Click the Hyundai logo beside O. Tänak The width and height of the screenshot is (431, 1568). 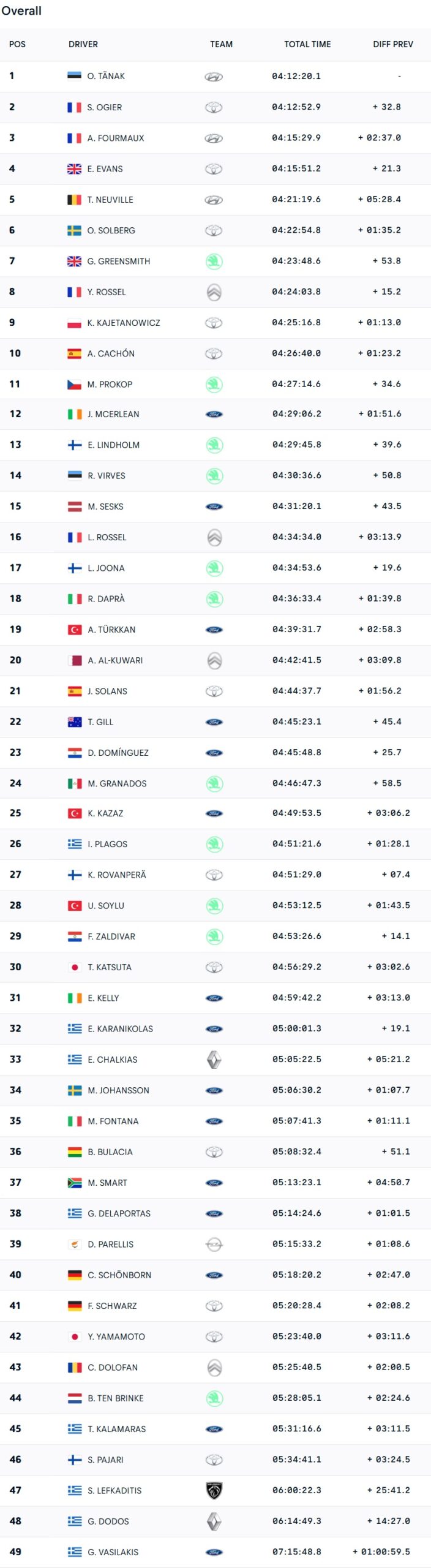click(x=214, y=77)
